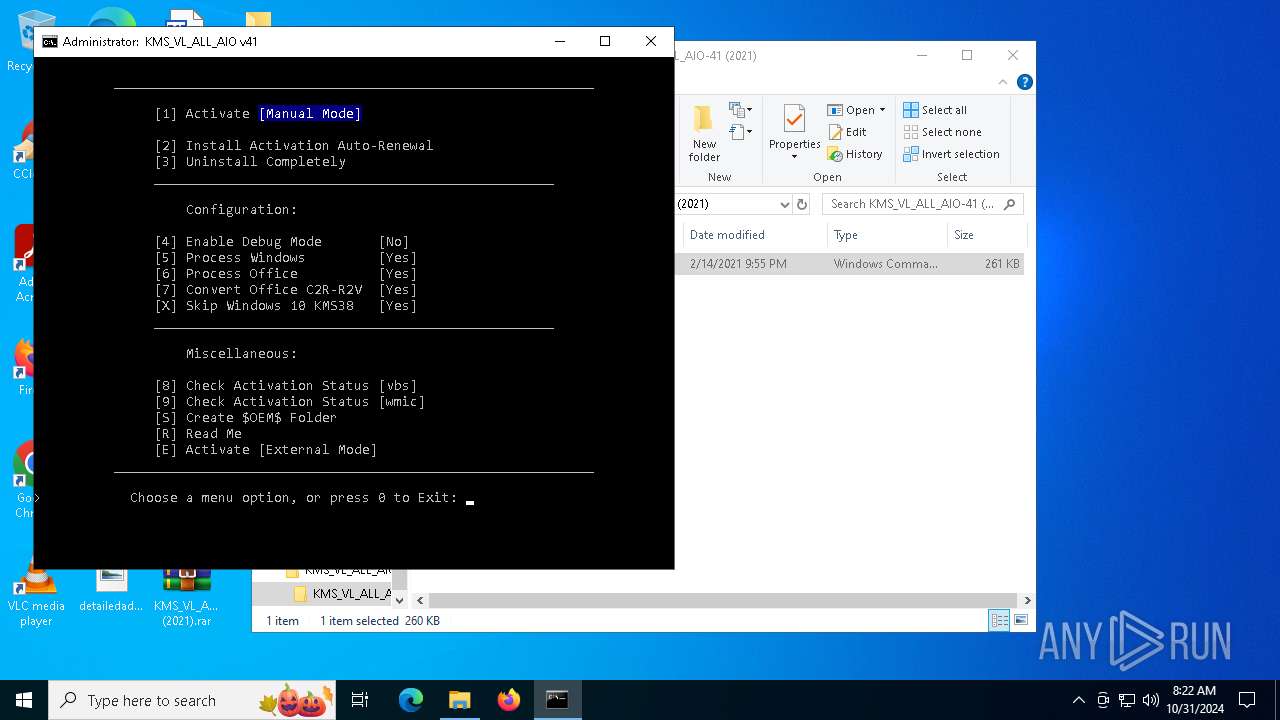Click Select all in ribbon
Viewport: 1280px width, 720px height.
point(935,110)
